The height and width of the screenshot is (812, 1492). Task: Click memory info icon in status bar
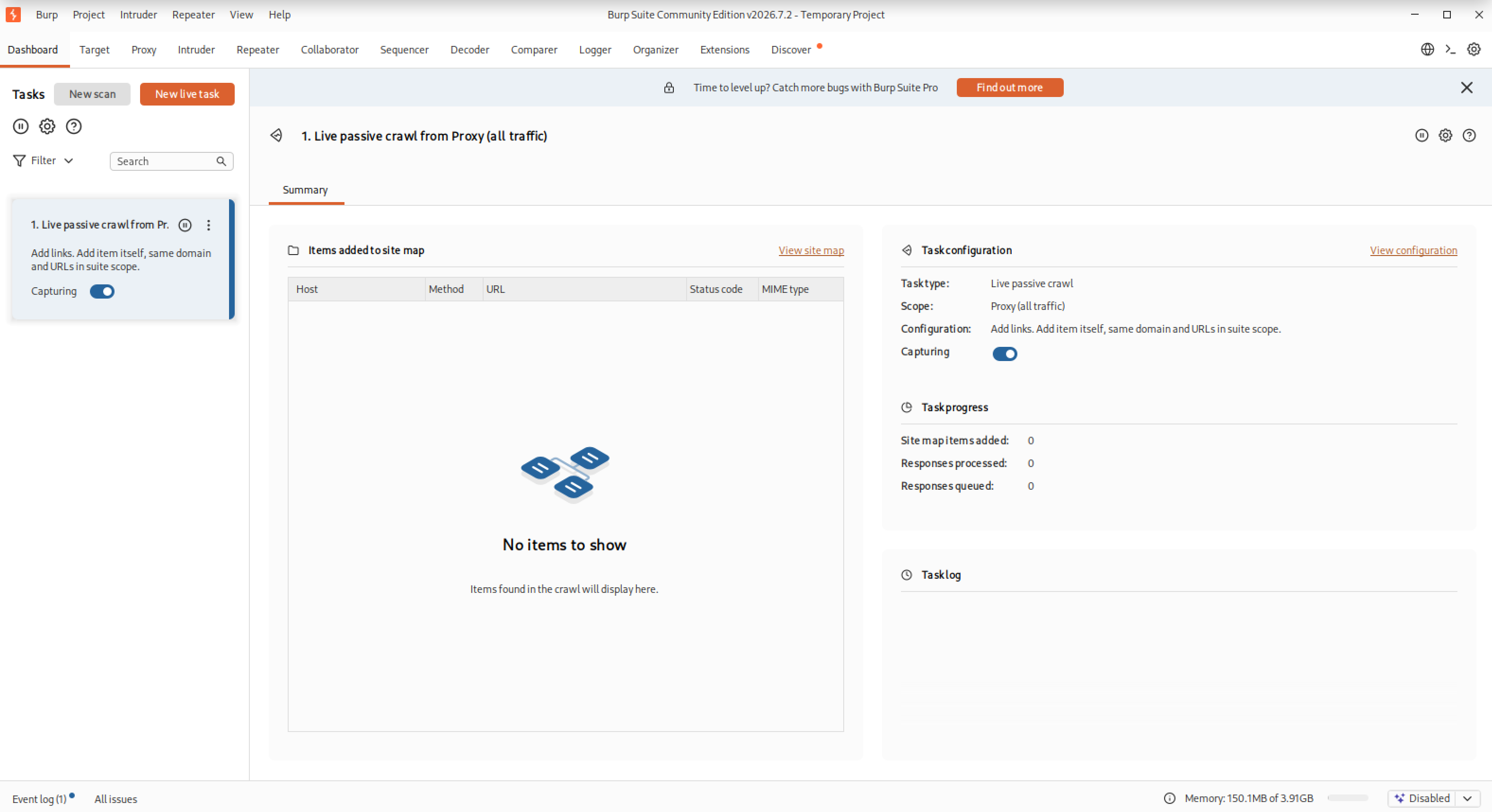point(1169,798)
